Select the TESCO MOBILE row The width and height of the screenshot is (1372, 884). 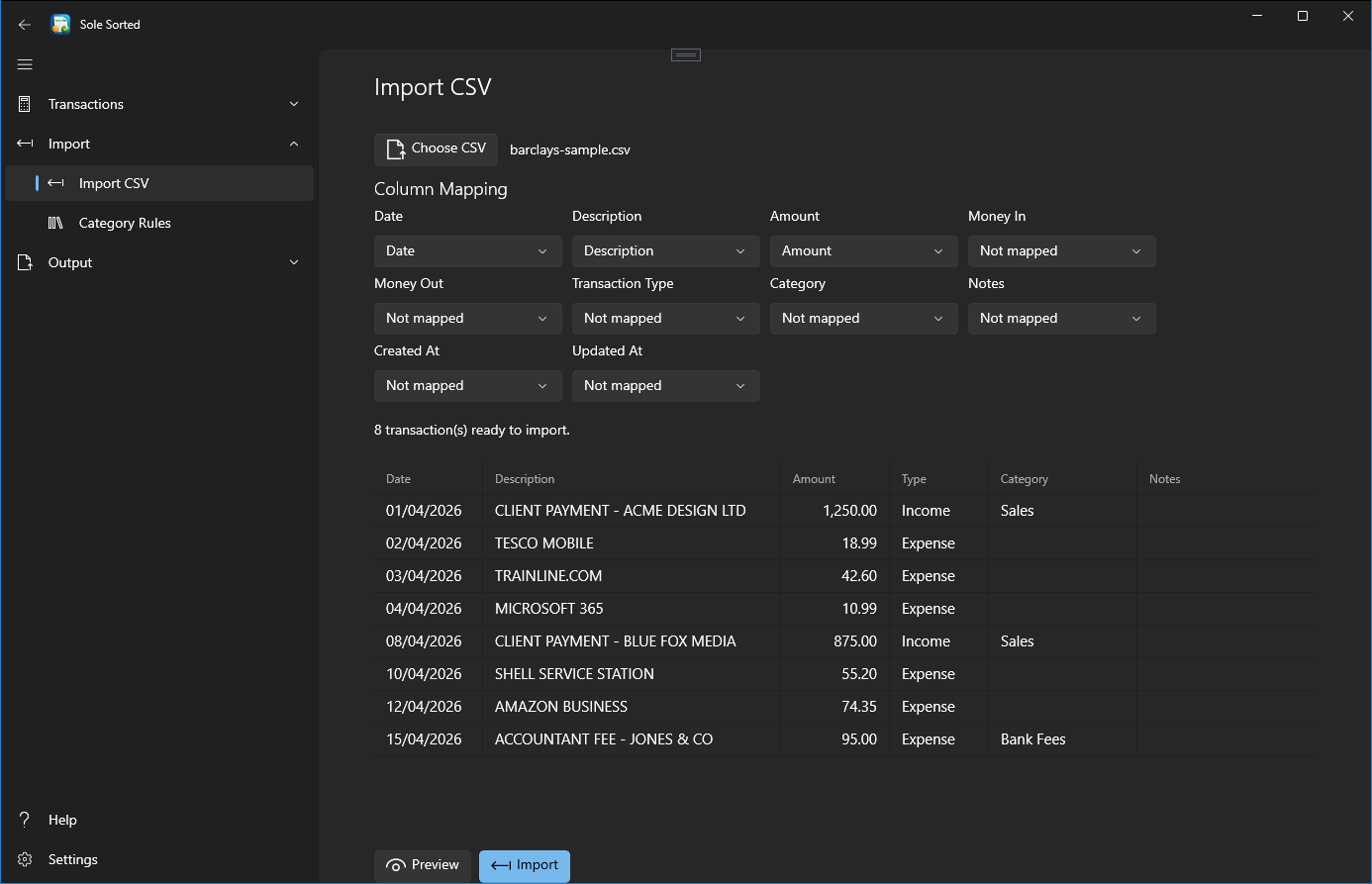[x=844, y=543]
